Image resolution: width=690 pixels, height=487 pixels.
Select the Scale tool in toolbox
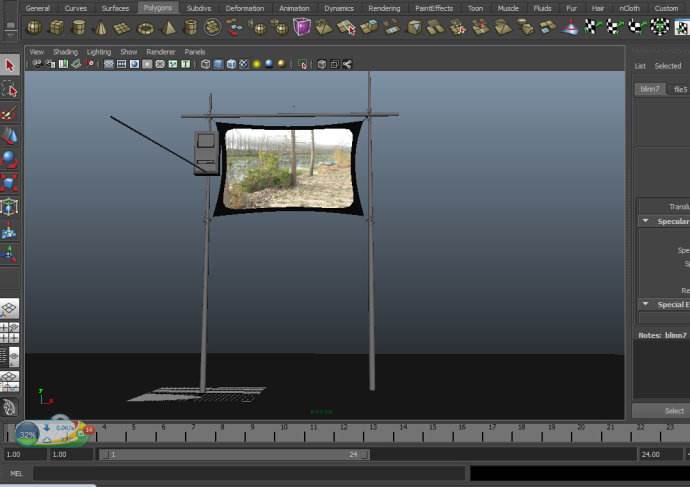[10, 183]
